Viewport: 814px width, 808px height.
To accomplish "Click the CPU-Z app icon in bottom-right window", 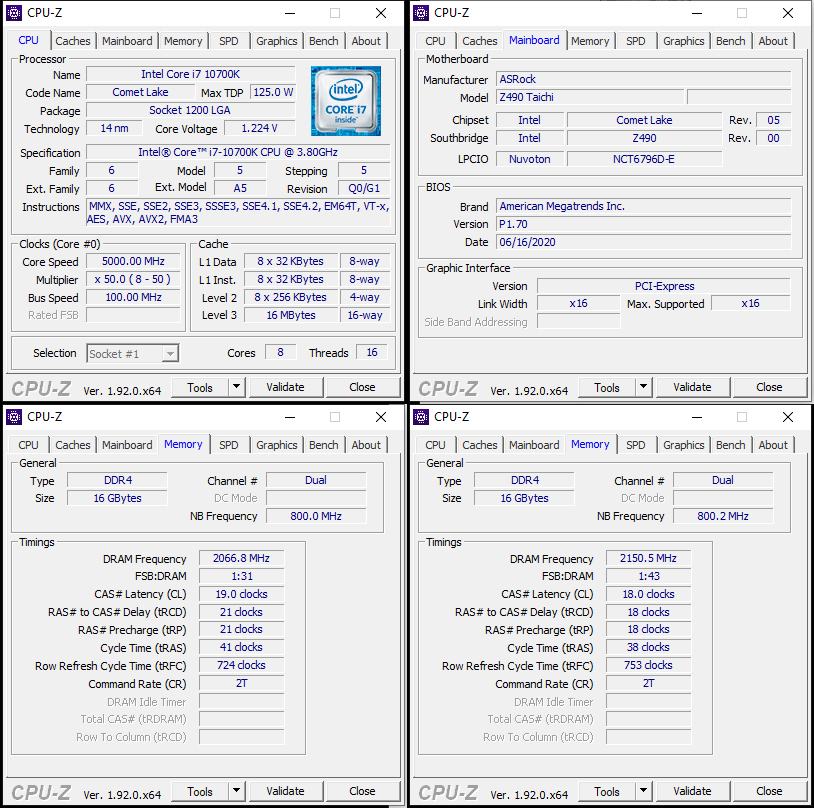I will [421, 417].
